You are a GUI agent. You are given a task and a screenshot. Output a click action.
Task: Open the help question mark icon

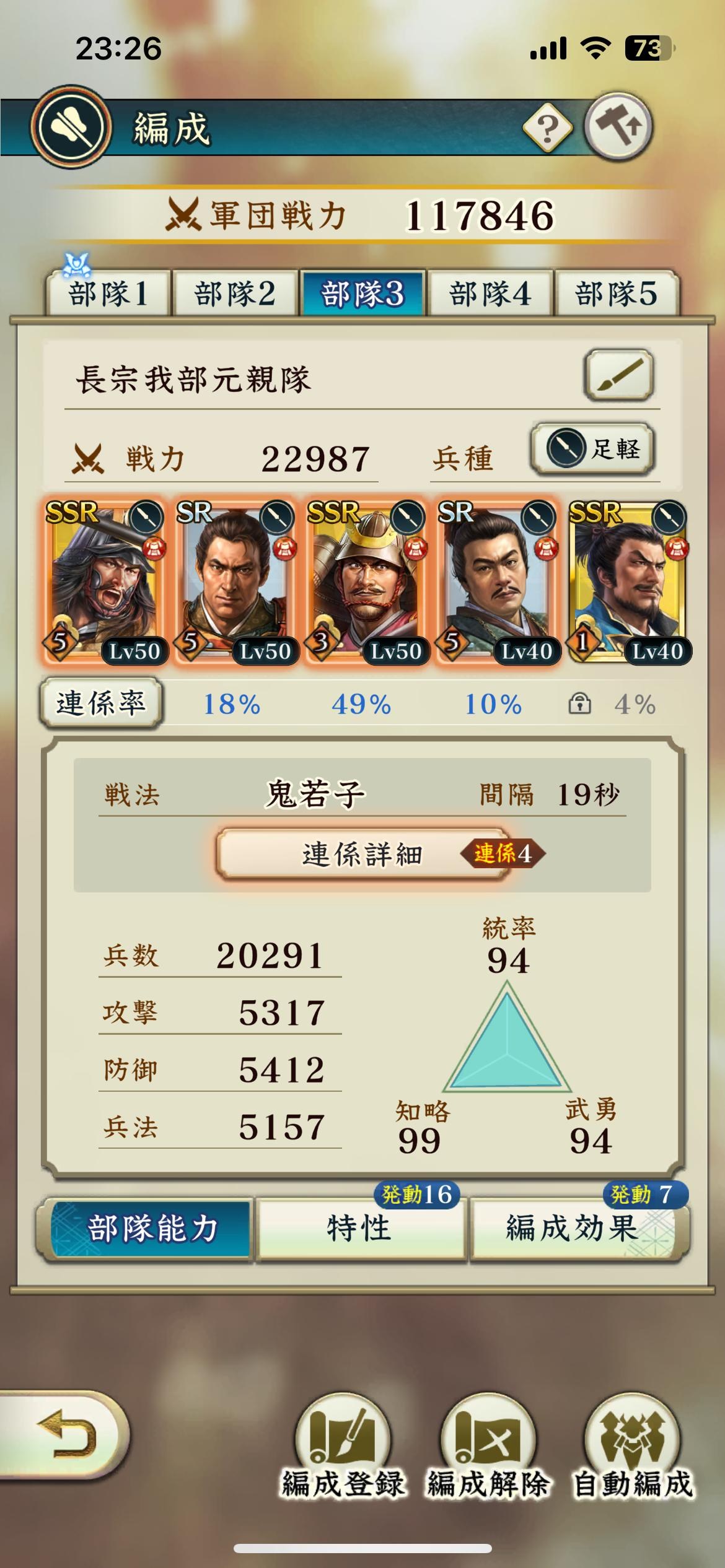547,128
